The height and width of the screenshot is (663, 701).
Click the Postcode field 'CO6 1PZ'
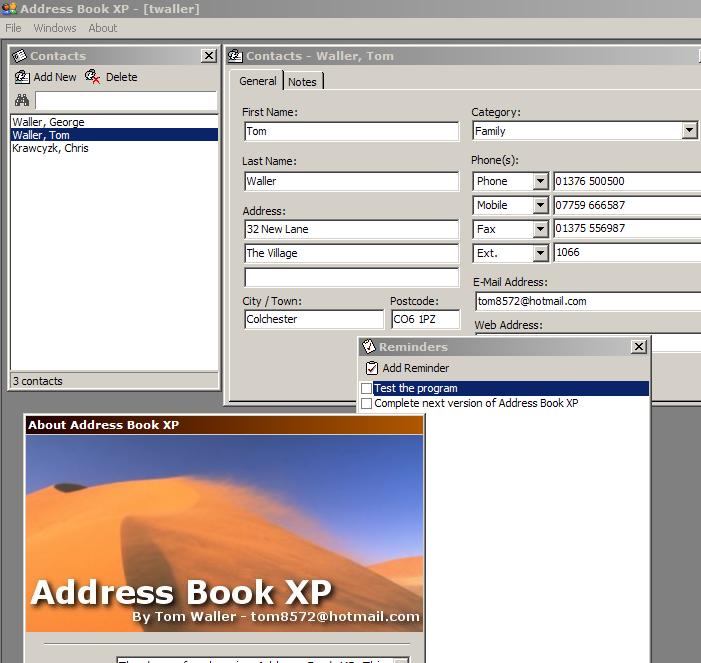coord(426,319)
